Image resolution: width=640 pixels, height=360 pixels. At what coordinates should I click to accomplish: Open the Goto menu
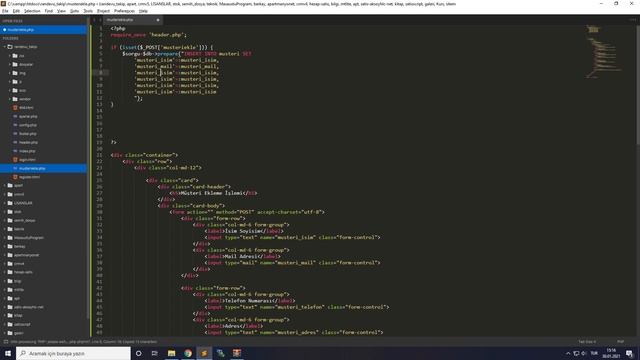74,11
